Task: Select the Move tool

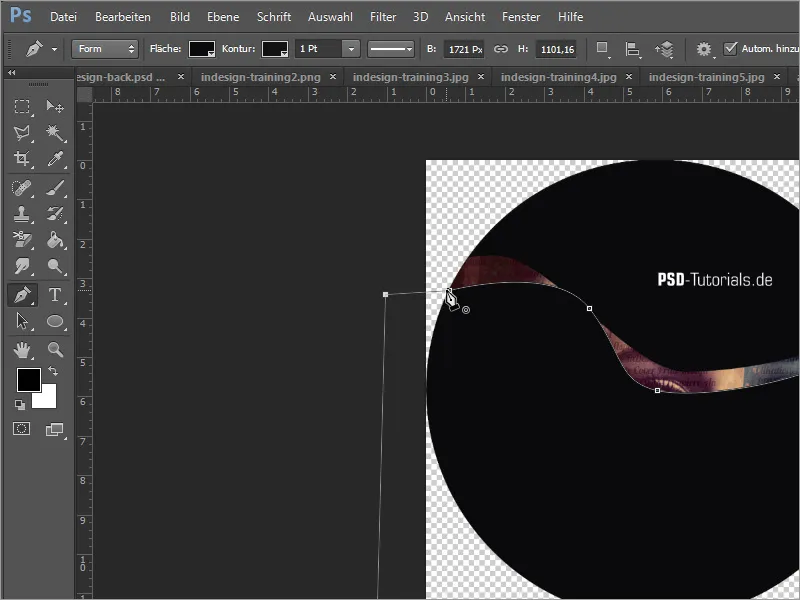Action: pos(55,106)
